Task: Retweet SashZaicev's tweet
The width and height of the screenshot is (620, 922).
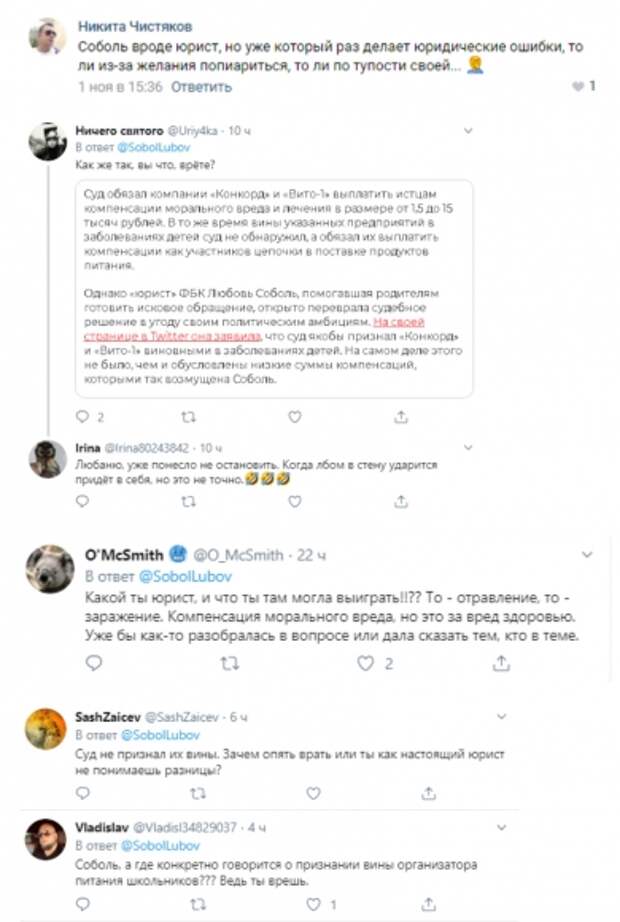Action: click(x=186, y=793)
